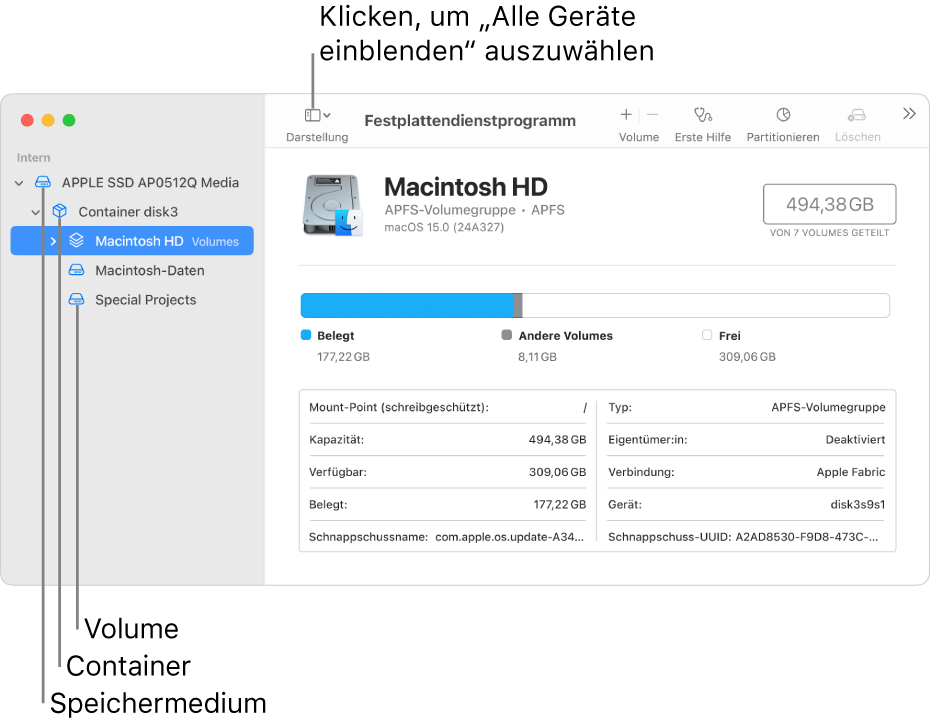Image resolution: width=931 pixels, height=726 pixels.
Task: Open the Partitionieren pie chart tool
Action: click(x=783, y=115)
